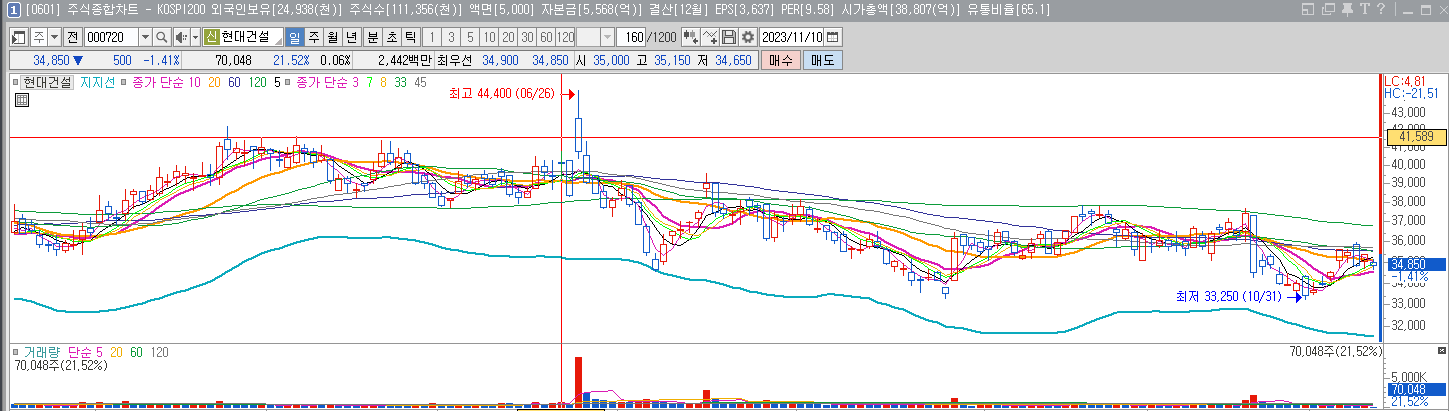Click the blue 60 moving average legend
This screenshot has width=1449, height=411.
click(x=234, y=83)
